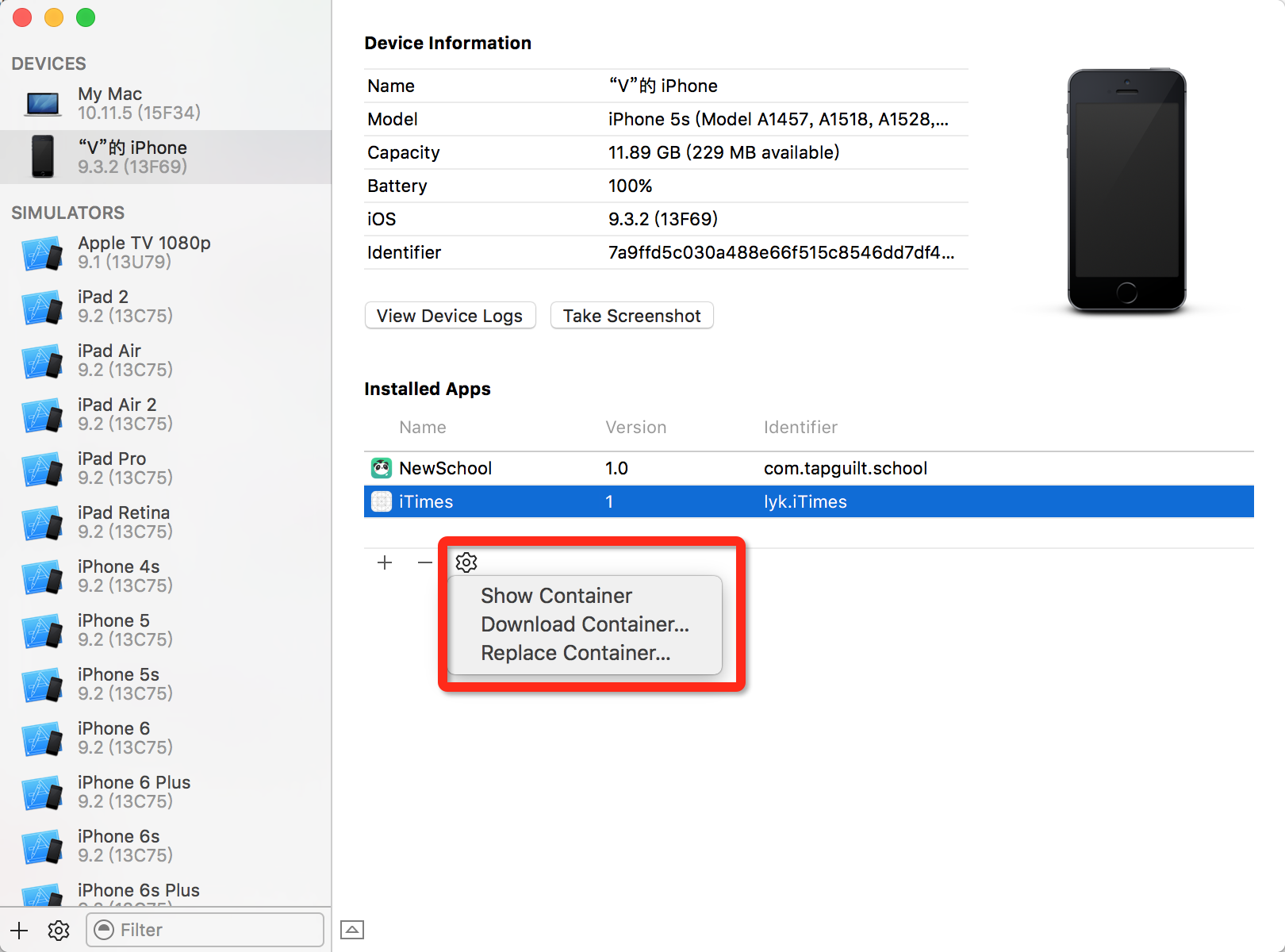Click the Identifier column header

pyautogui.click(x=800, y=428)
